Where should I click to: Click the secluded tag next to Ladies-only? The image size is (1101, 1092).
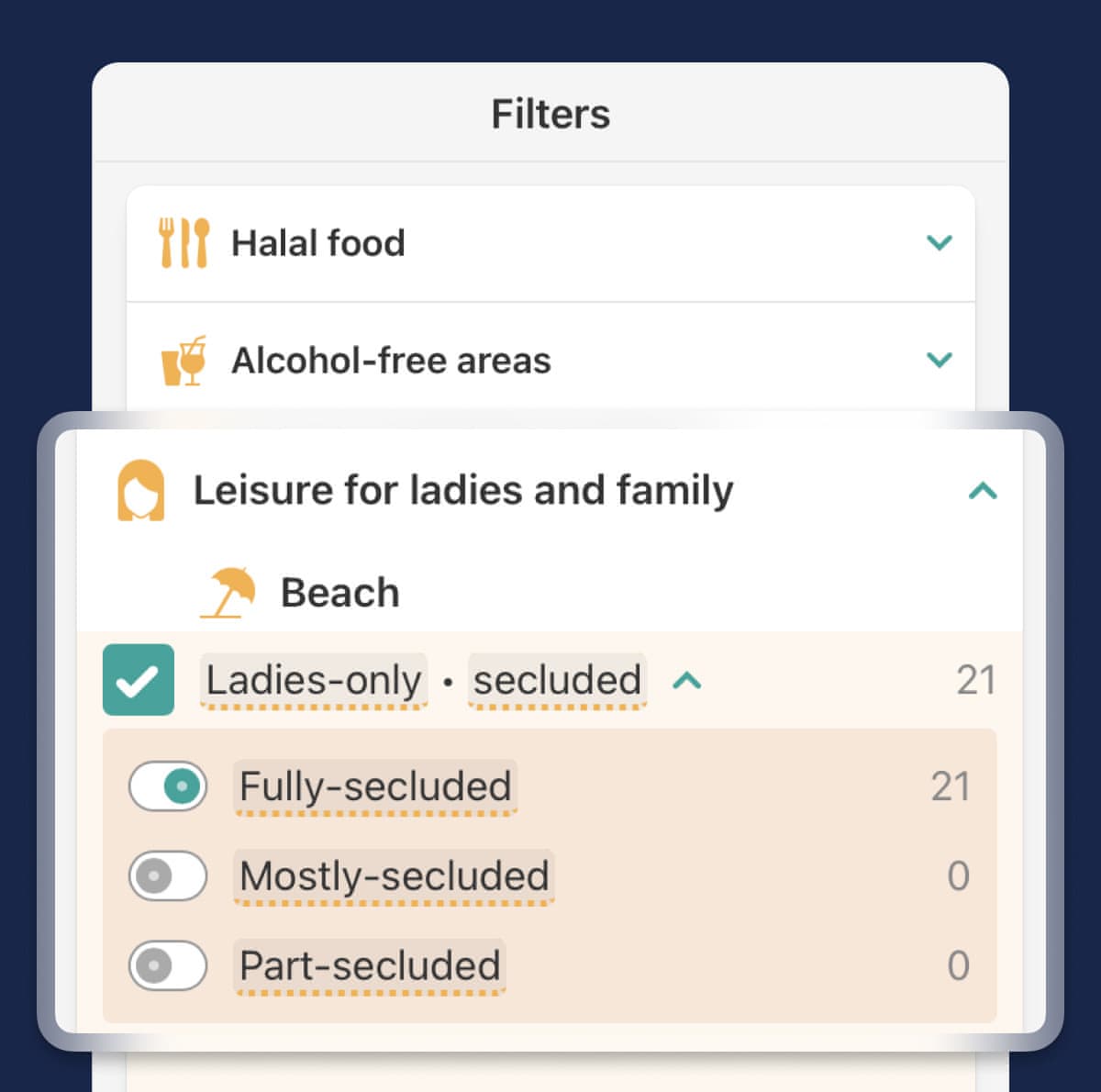click(x=557, y=681)
